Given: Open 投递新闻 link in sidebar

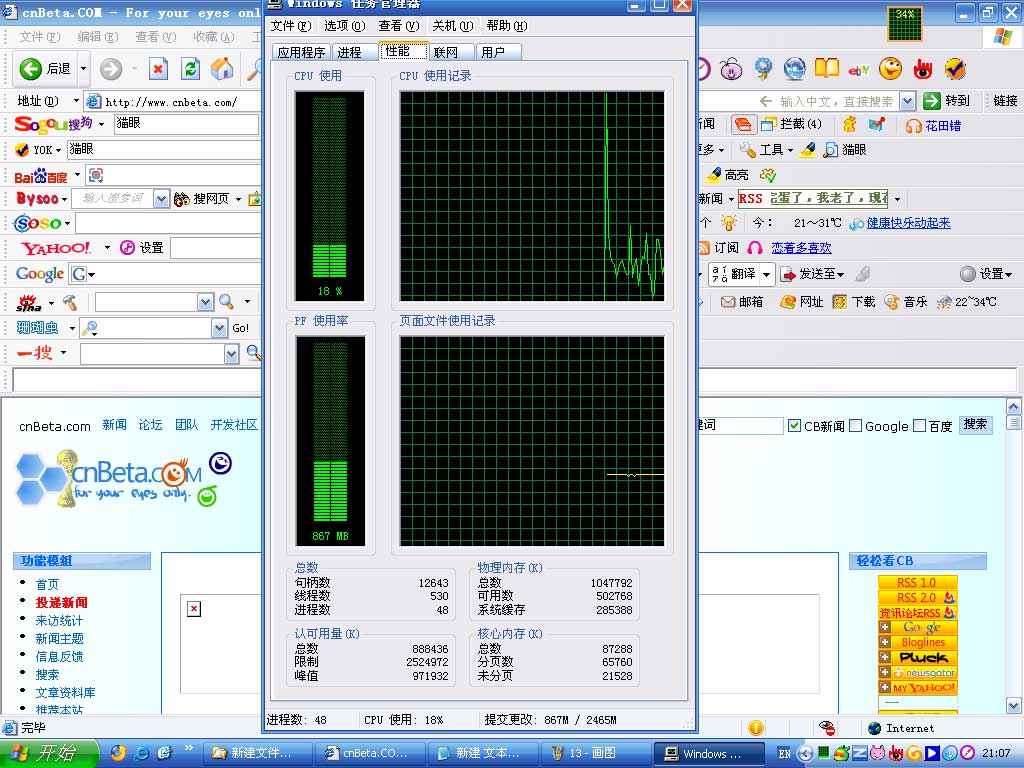Looking at the screenshot, I should click(61, 603).
